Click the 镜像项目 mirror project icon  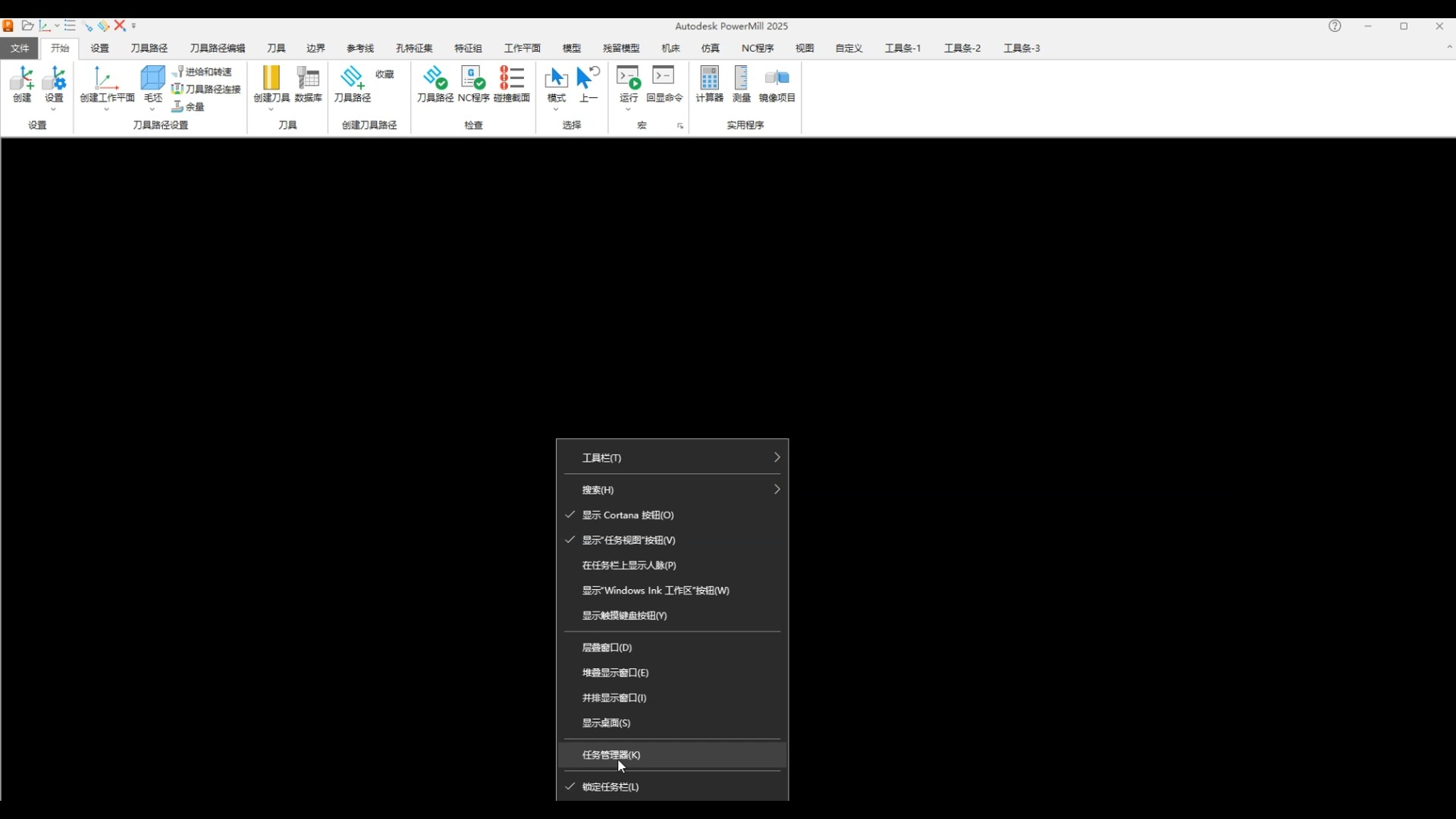tap(777, 79)
